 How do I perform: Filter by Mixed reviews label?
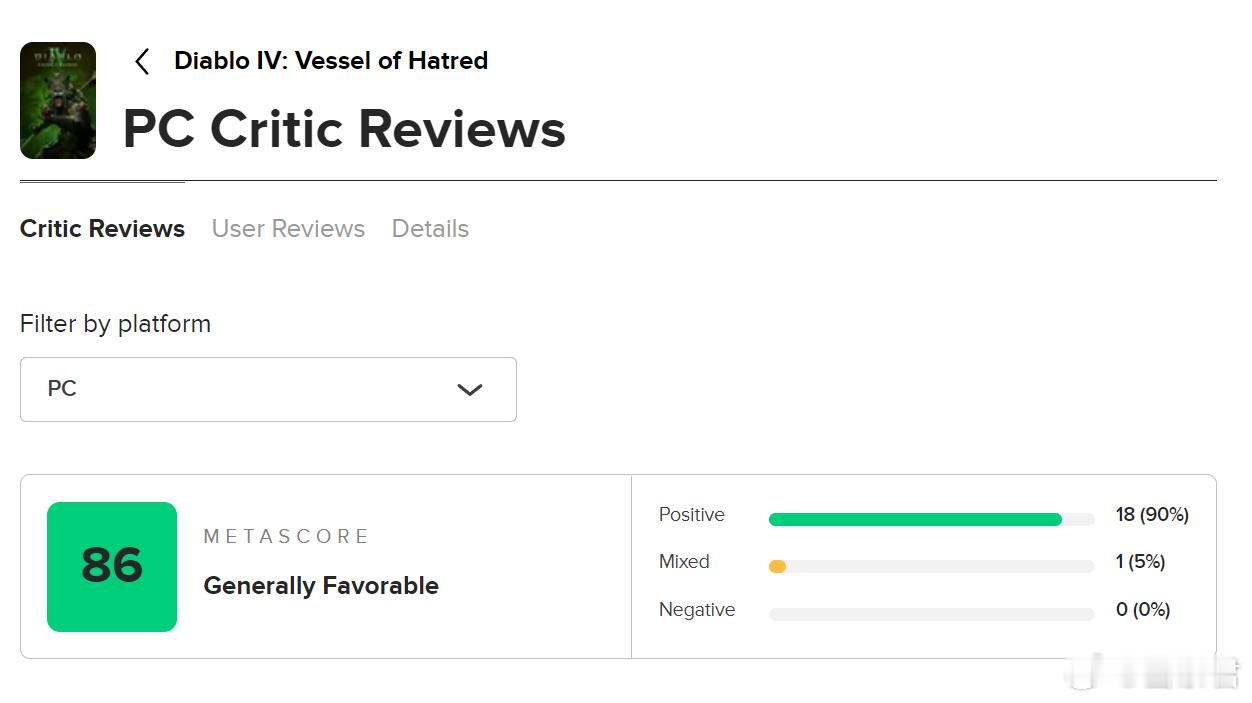coord(684,561)
